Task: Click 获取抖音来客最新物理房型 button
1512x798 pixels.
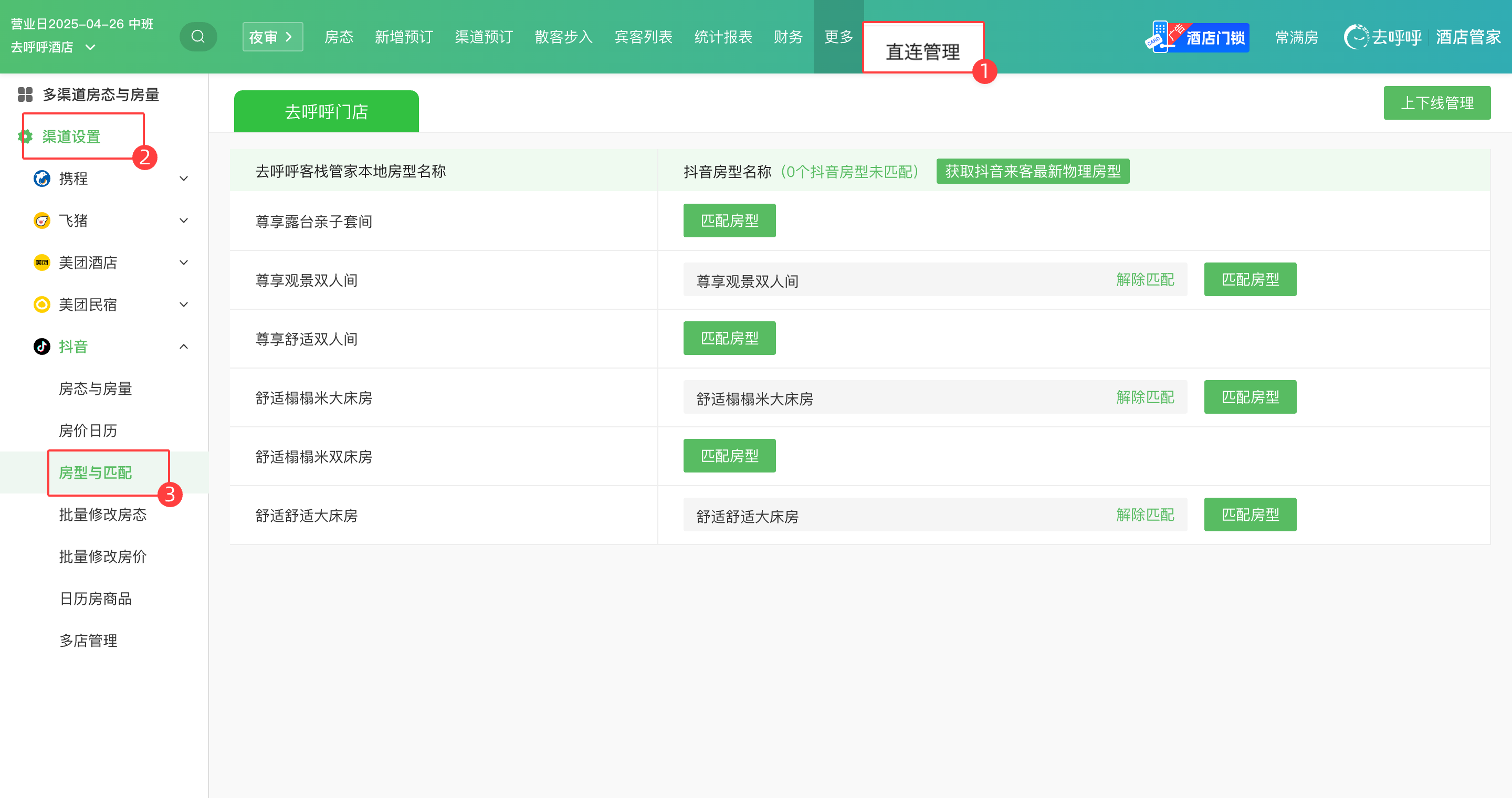Action: click(1032, 171)
